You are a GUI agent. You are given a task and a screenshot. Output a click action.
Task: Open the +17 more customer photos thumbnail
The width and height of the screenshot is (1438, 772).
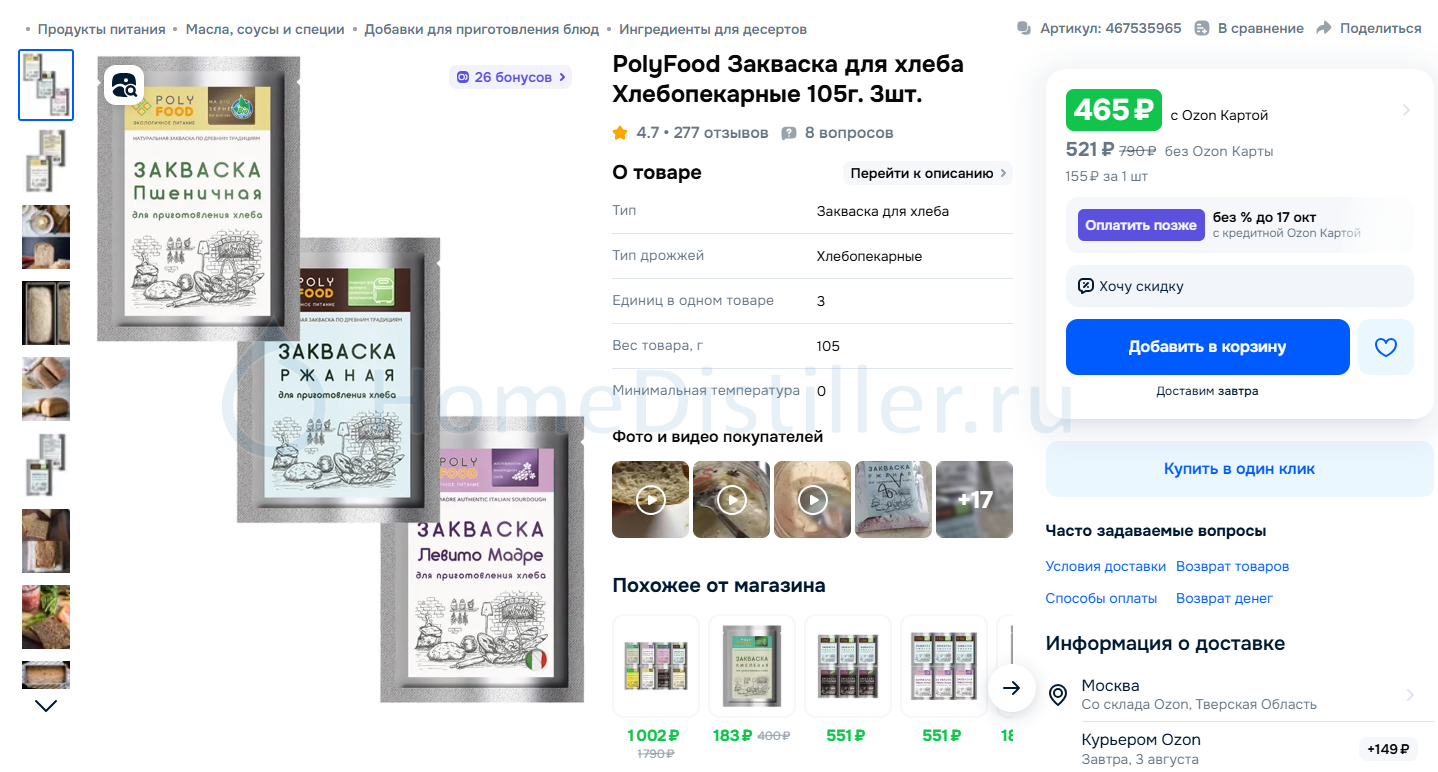[x=975, y=499]
